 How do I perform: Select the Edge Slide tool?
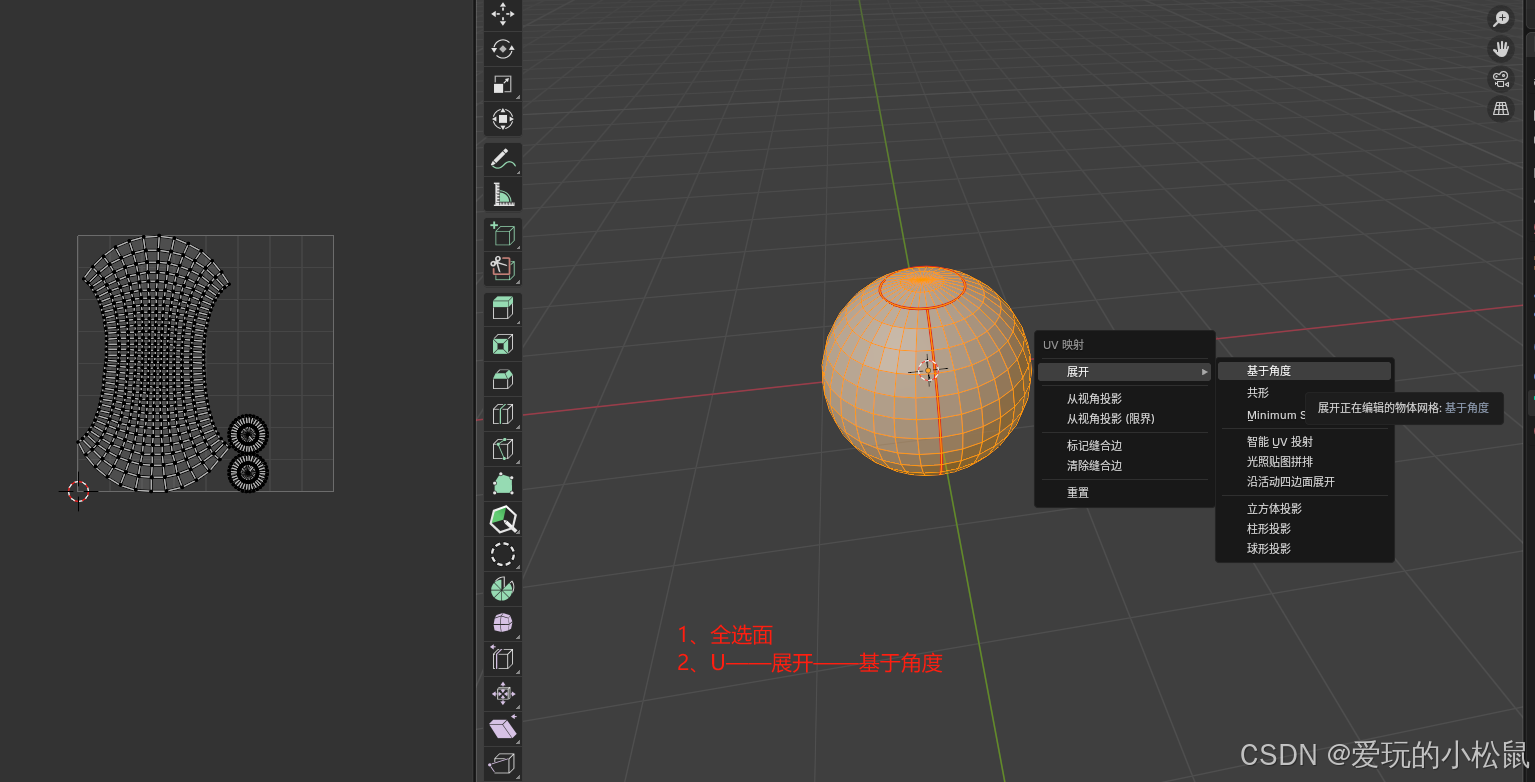click(x=503, y=658)
